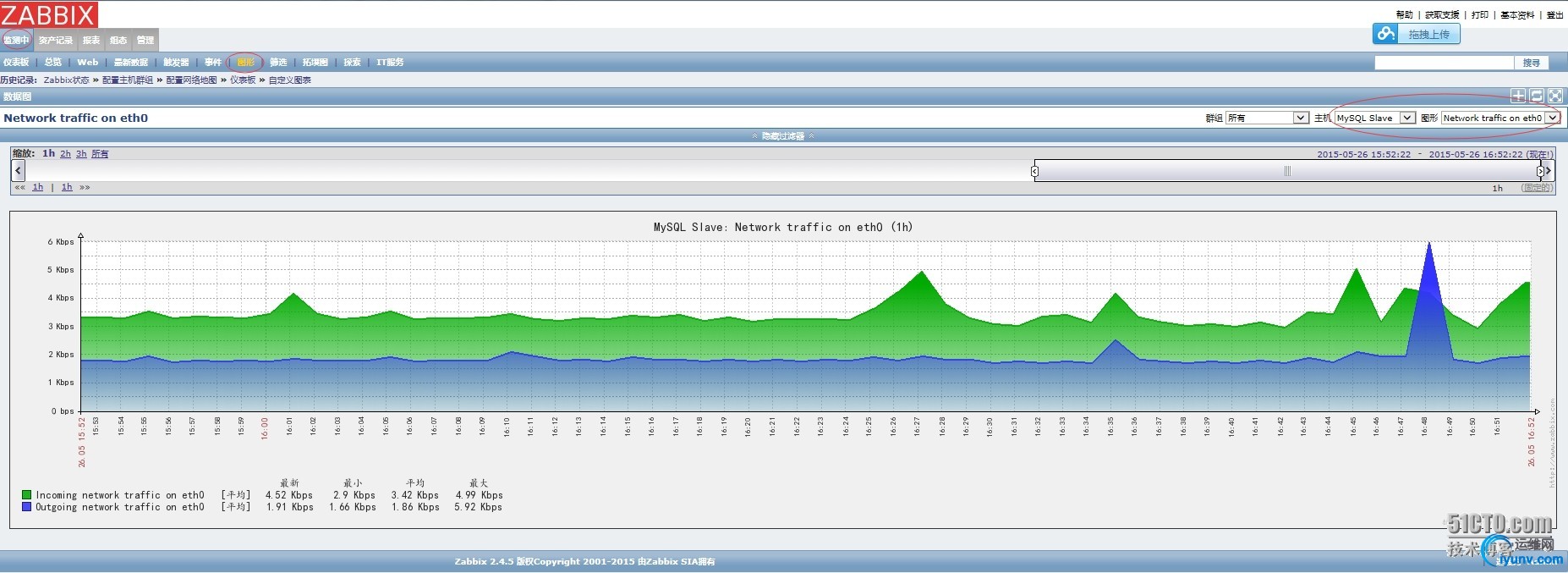The height and width of the screenshot is (573, 1568).
Task: Click the 1h link right before »»
Action: coord(67,188)
